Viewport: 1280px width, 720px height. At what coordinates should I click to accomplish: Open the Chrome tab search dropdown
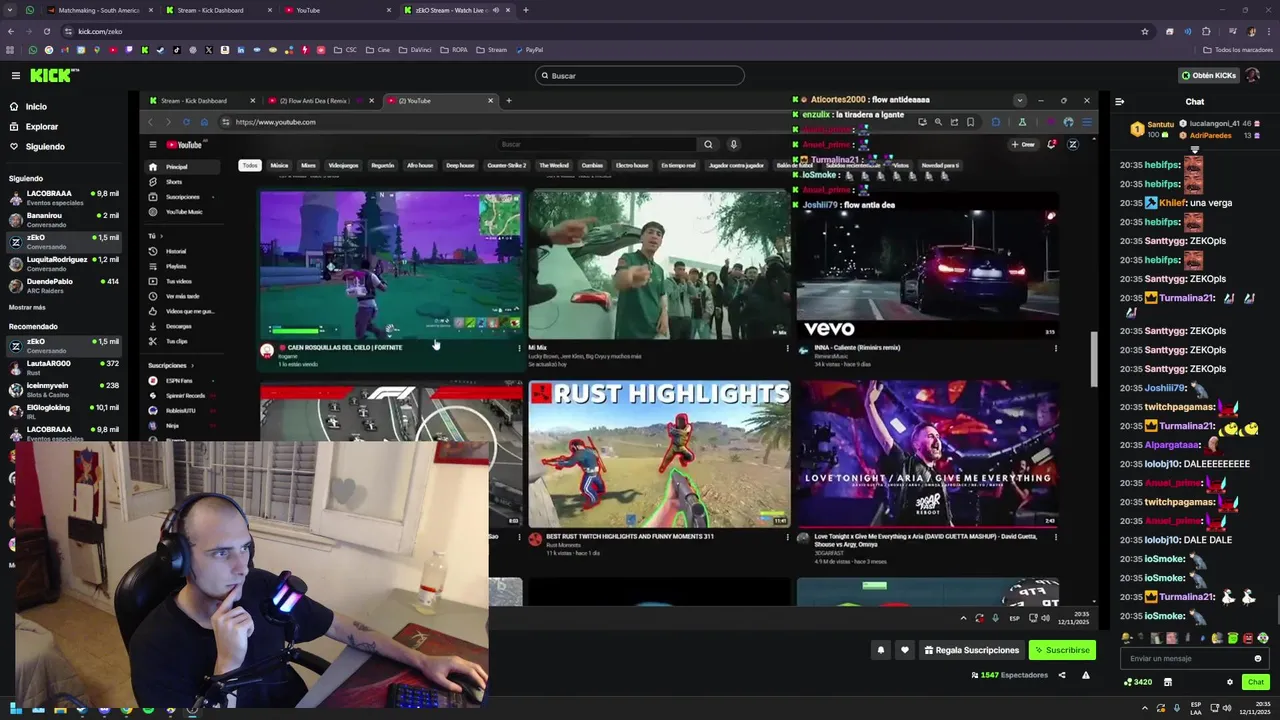point(10,10)
